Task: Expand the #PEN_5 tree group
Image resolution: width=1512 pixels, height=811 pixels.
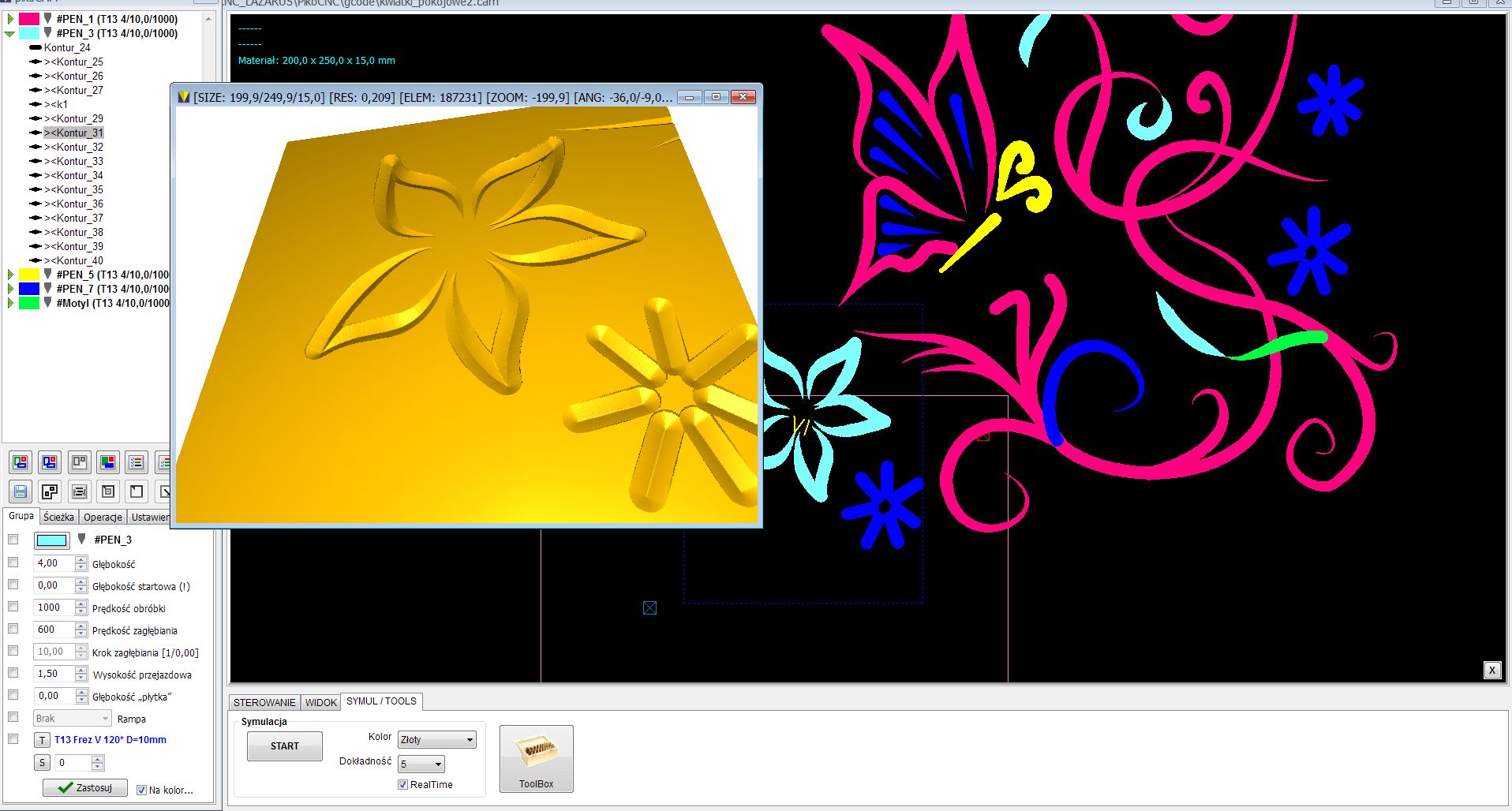Action: [x=10, y=275]
